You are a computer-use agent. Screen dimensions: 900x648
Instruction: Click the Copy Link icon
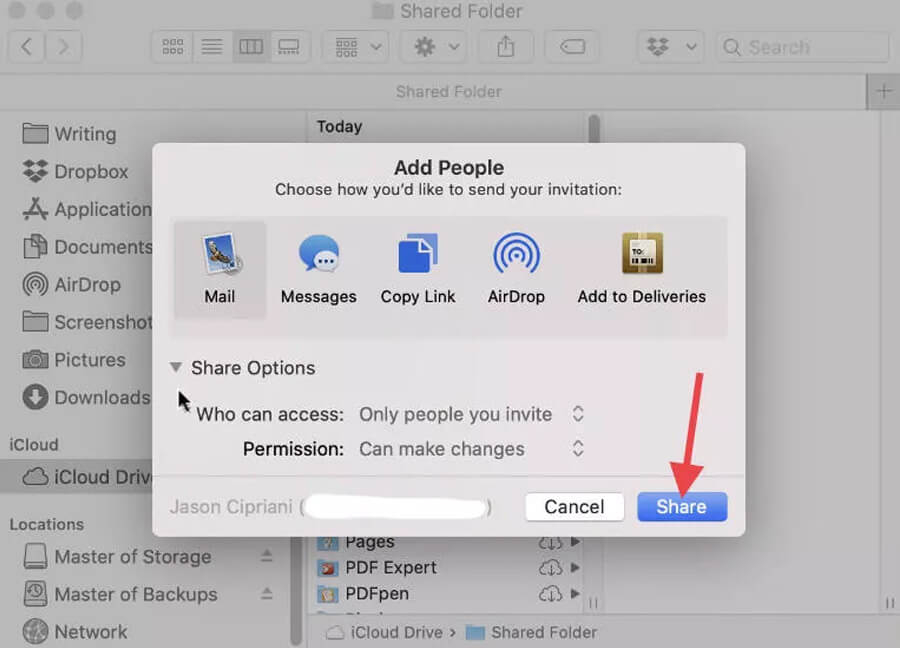coord(418,268)
